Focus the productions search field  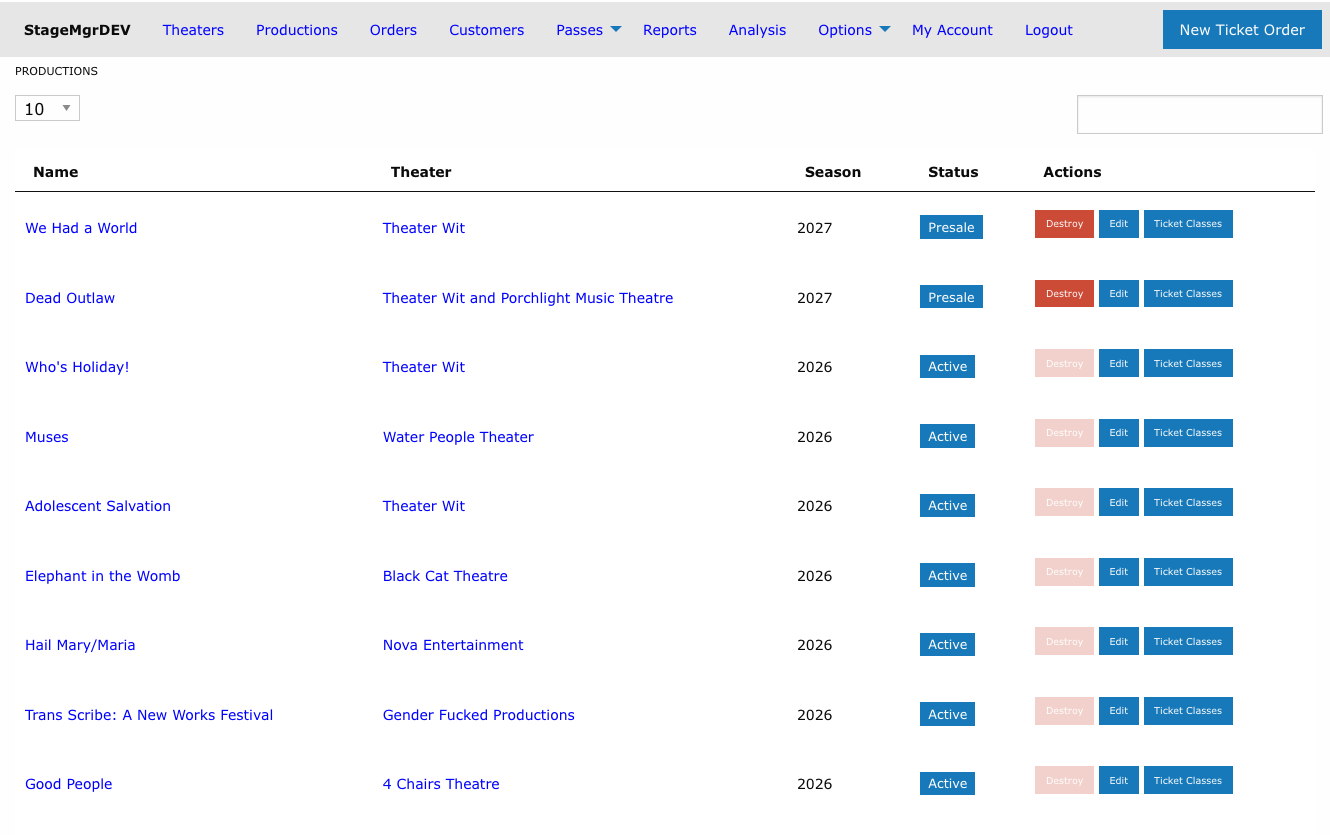click(x=1199, y=114)
